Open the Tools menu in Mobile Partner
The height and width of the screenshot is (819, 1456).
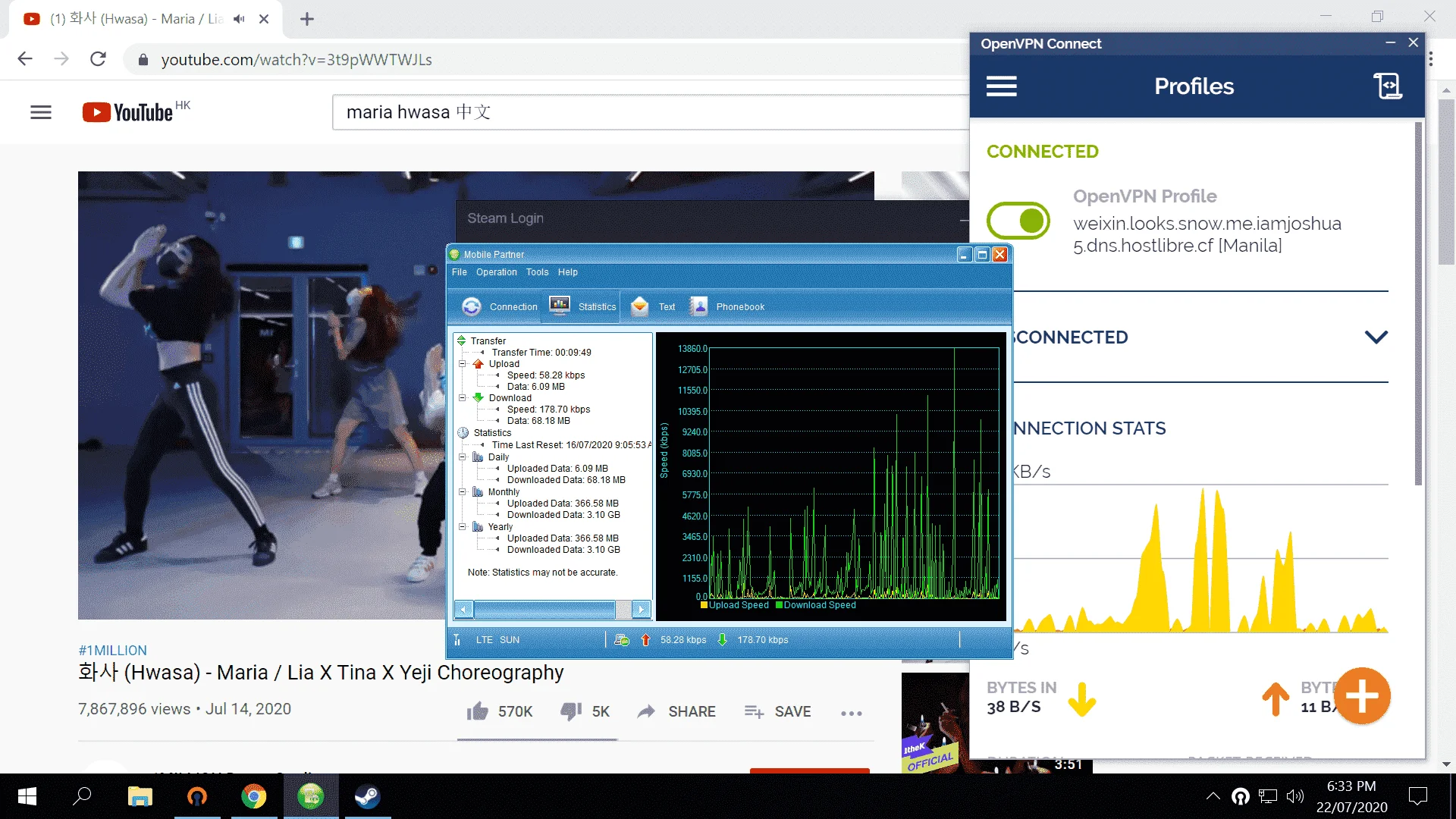click(537, 272)
